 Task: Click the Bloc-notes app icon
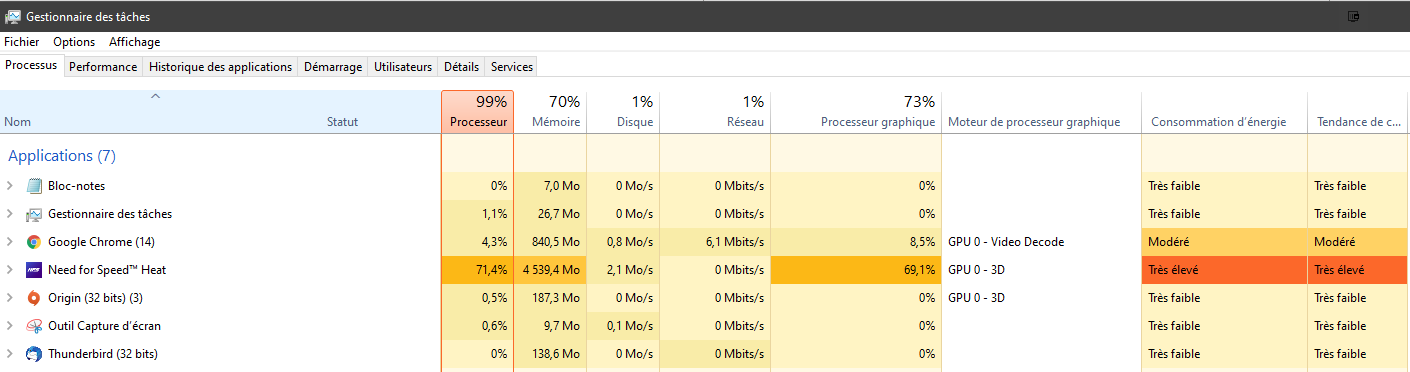[34, 186]
